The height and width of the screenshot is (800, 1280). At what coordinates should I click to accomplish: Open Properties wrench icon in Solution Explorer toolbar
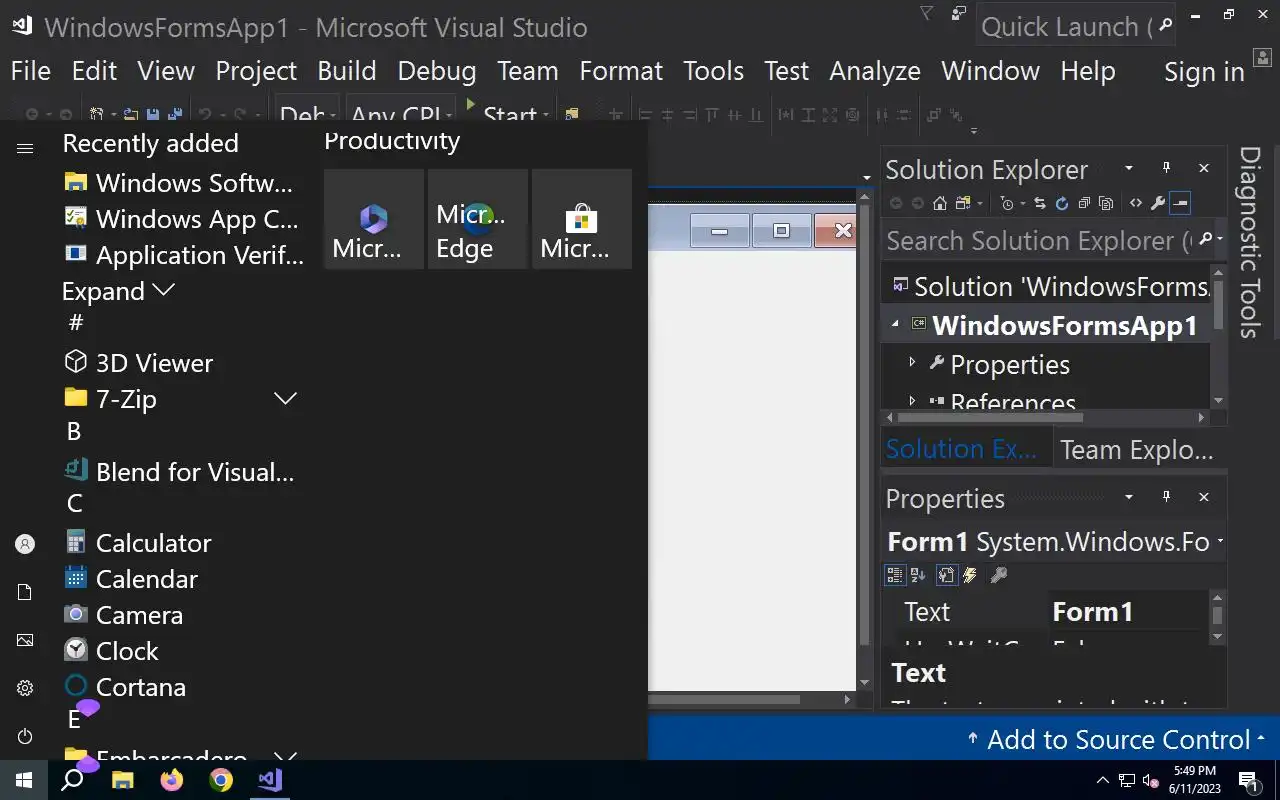1158,203
